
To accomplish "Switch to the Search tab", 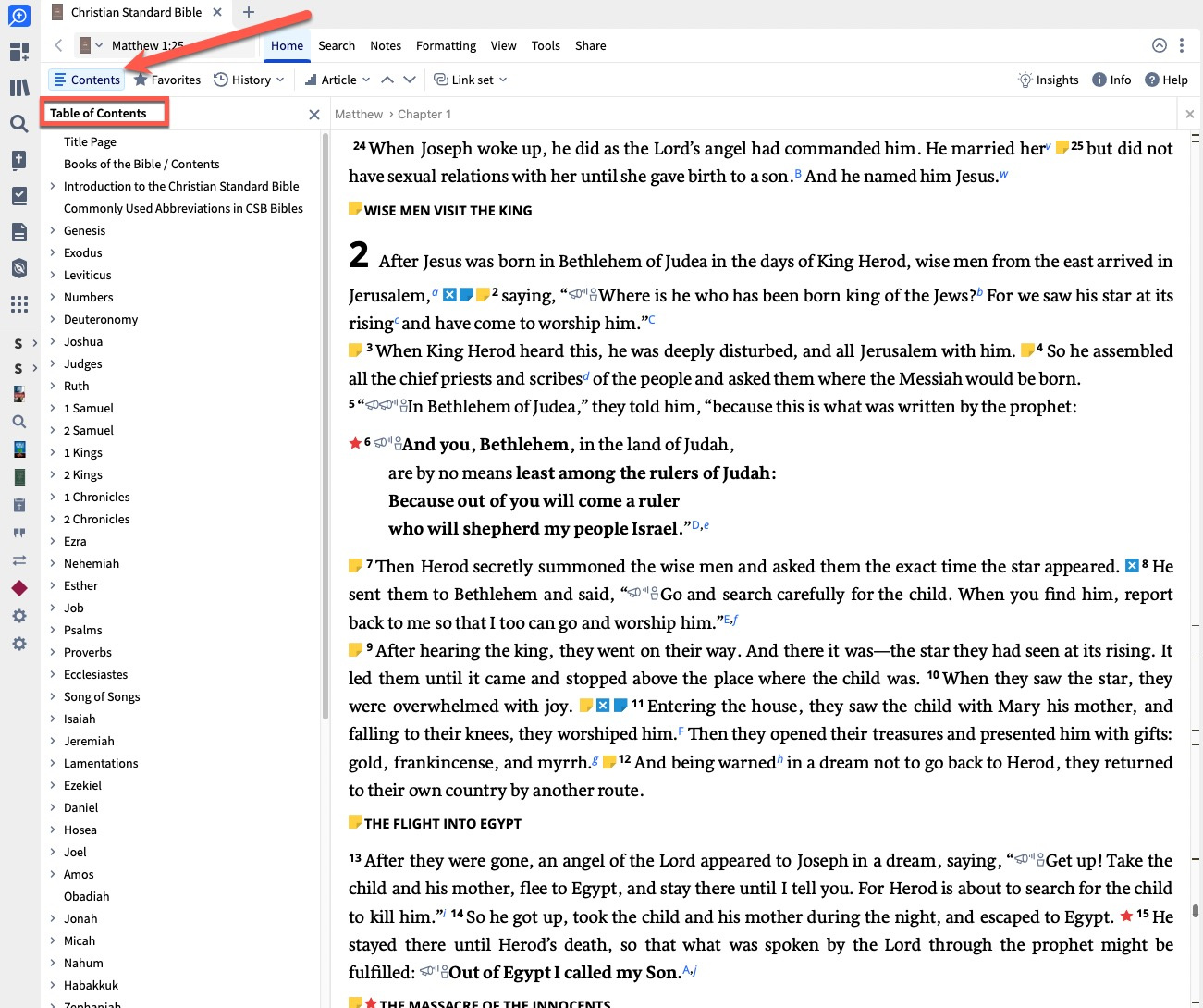I will click(x=337, y=45).
